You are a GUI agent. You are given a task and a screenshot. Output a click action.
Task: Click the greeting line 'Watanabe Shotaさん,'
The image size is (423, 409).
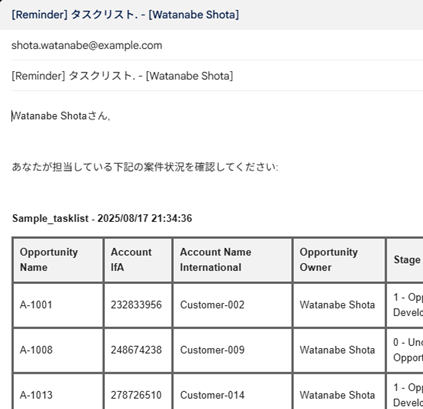[x=61, y=116]
